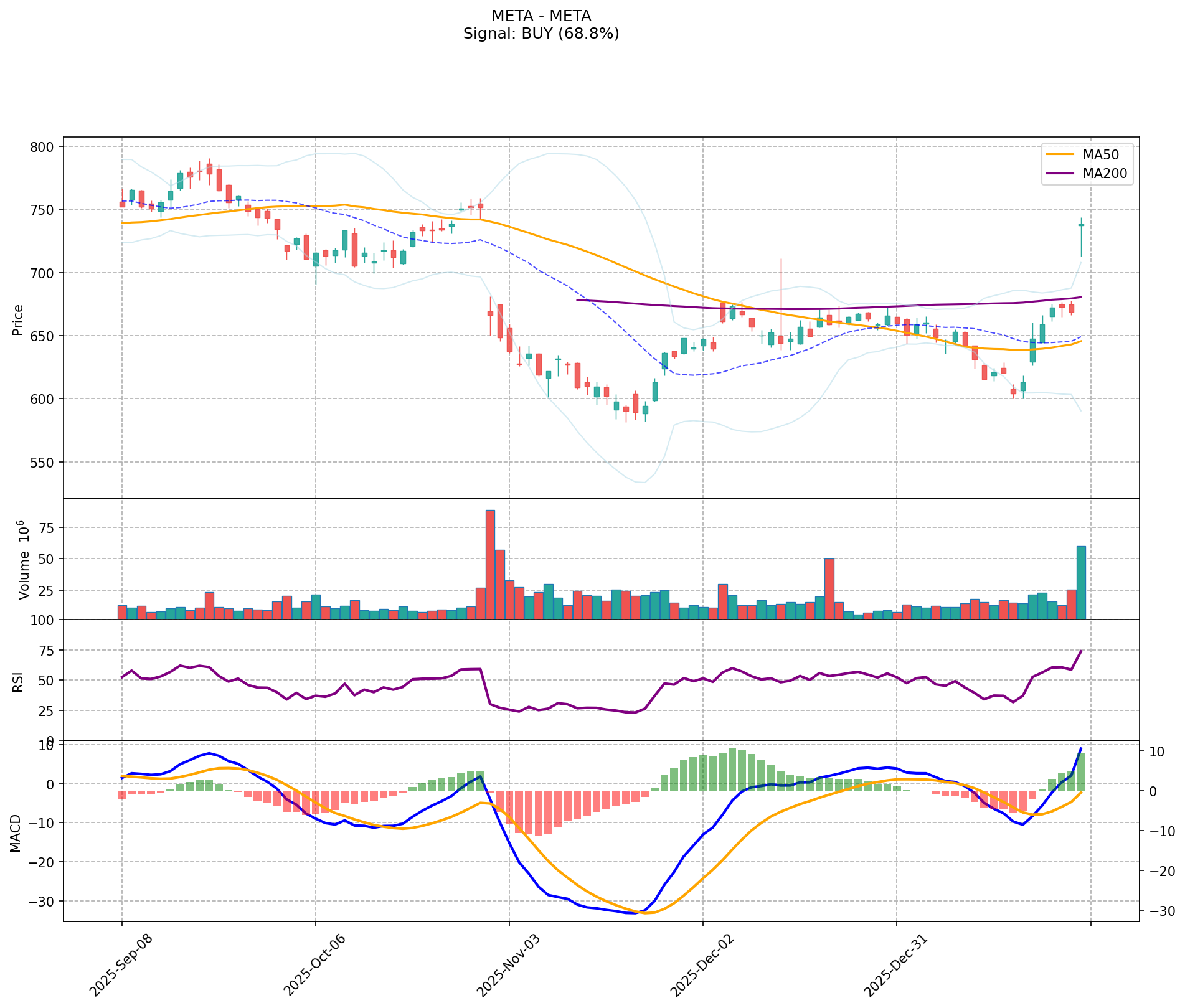
Task: Click the RSI y-axis label
Action: click(x=18, y=681)
